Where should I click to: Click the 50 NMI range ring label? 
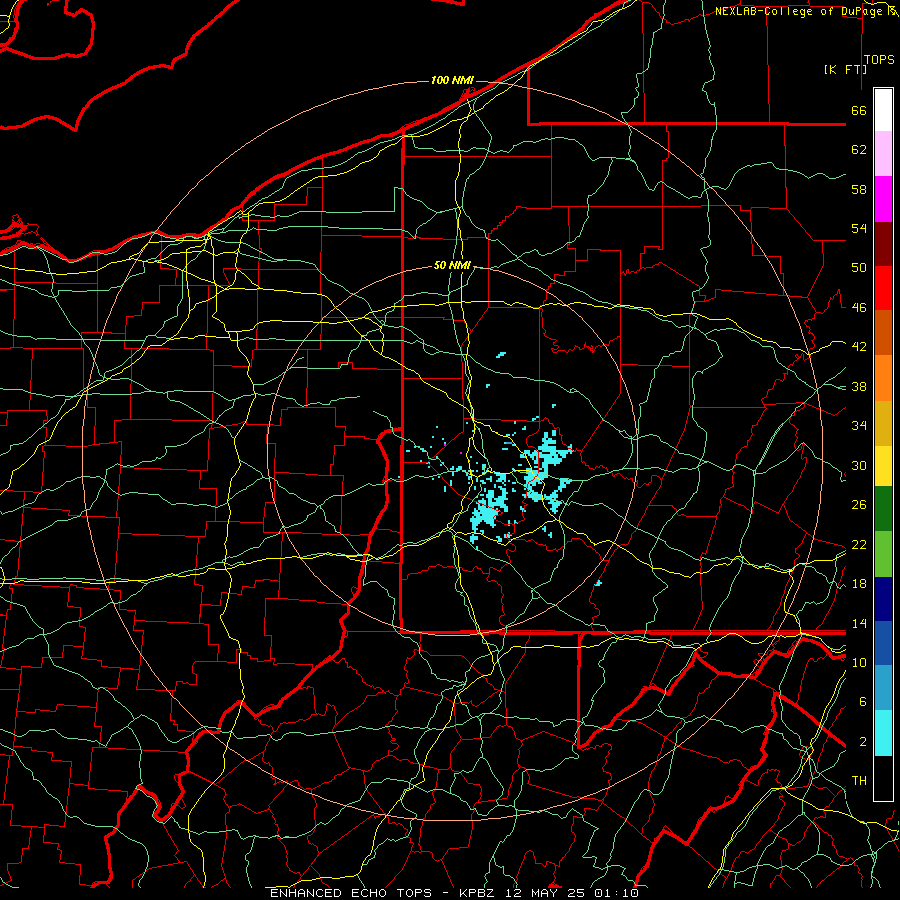coord(452,265)
